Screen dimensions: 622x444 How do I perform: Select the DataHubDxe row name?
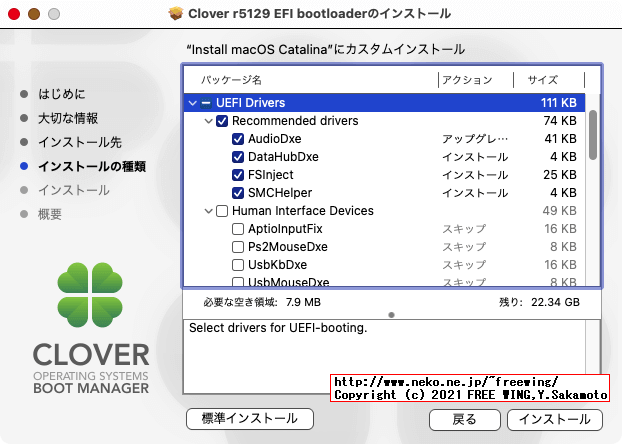coord(283,157)
